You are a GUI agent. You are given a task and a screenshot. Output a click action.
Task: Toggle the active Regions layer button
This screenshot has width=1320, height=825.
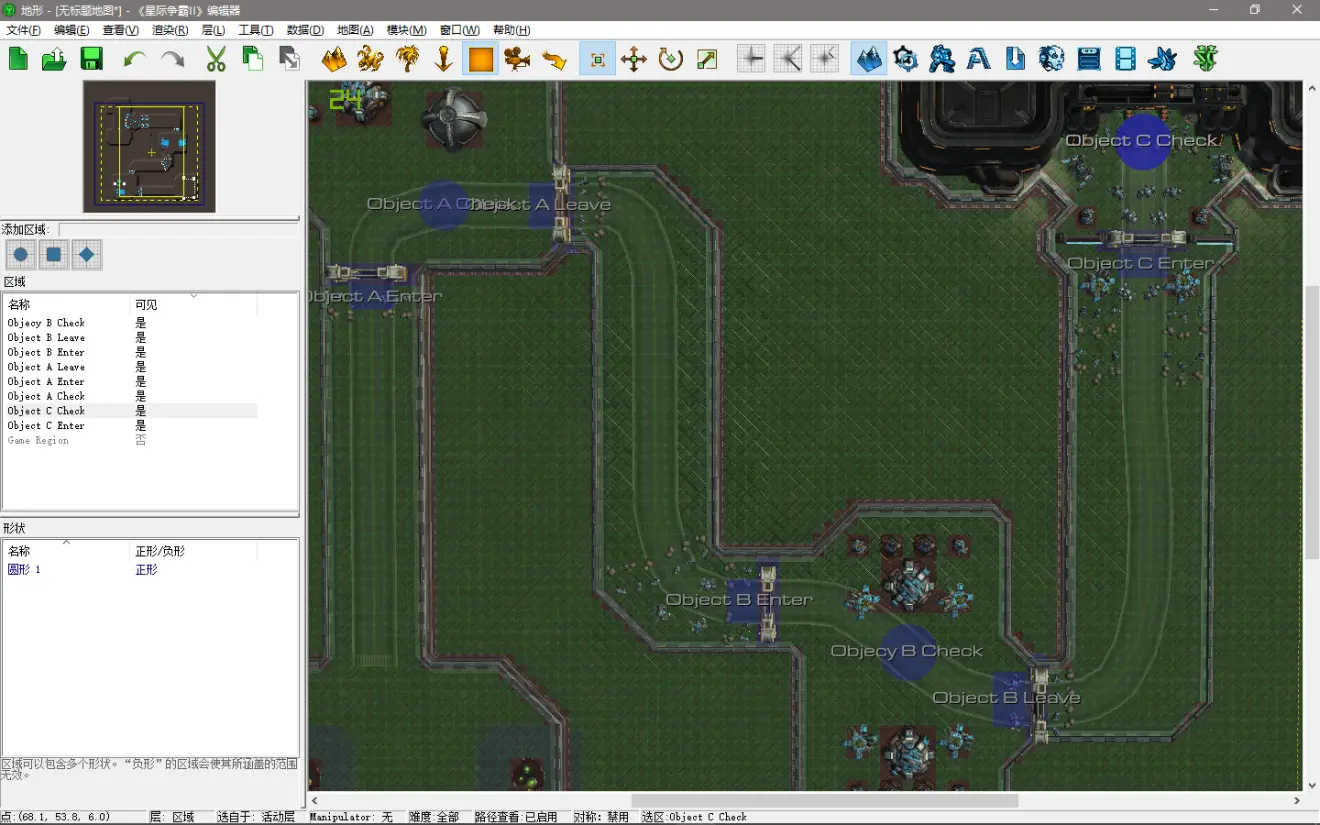click(481, 59)
